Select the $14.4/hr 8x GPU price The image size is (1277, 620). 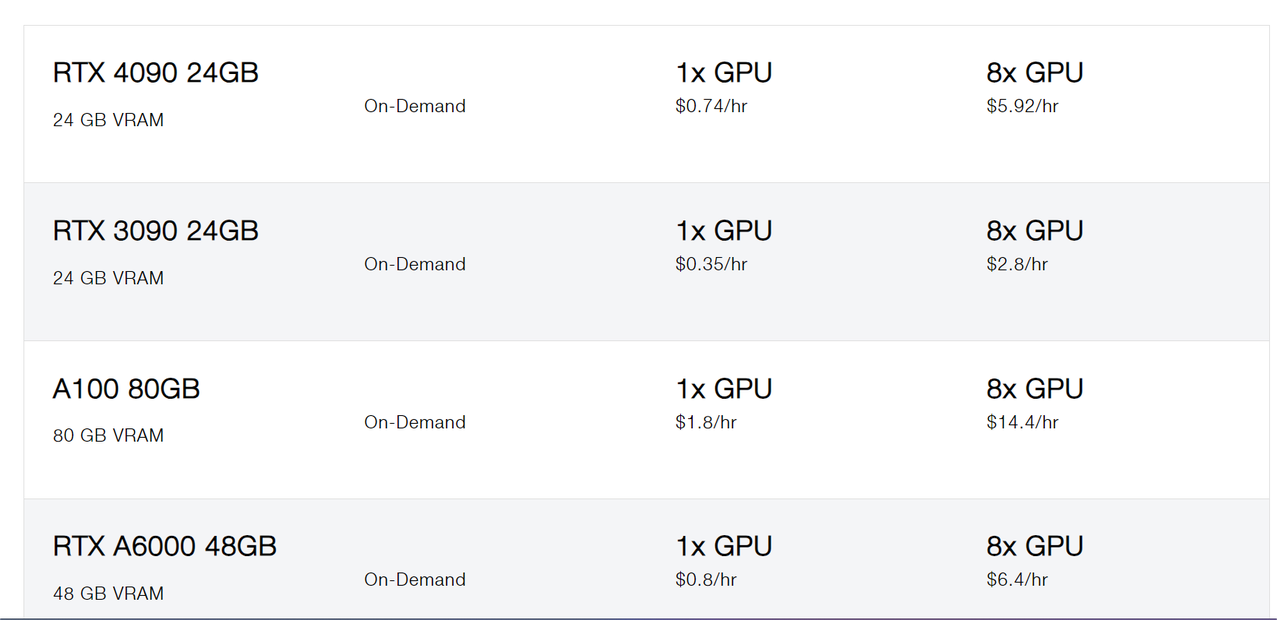pos(1022,422)
